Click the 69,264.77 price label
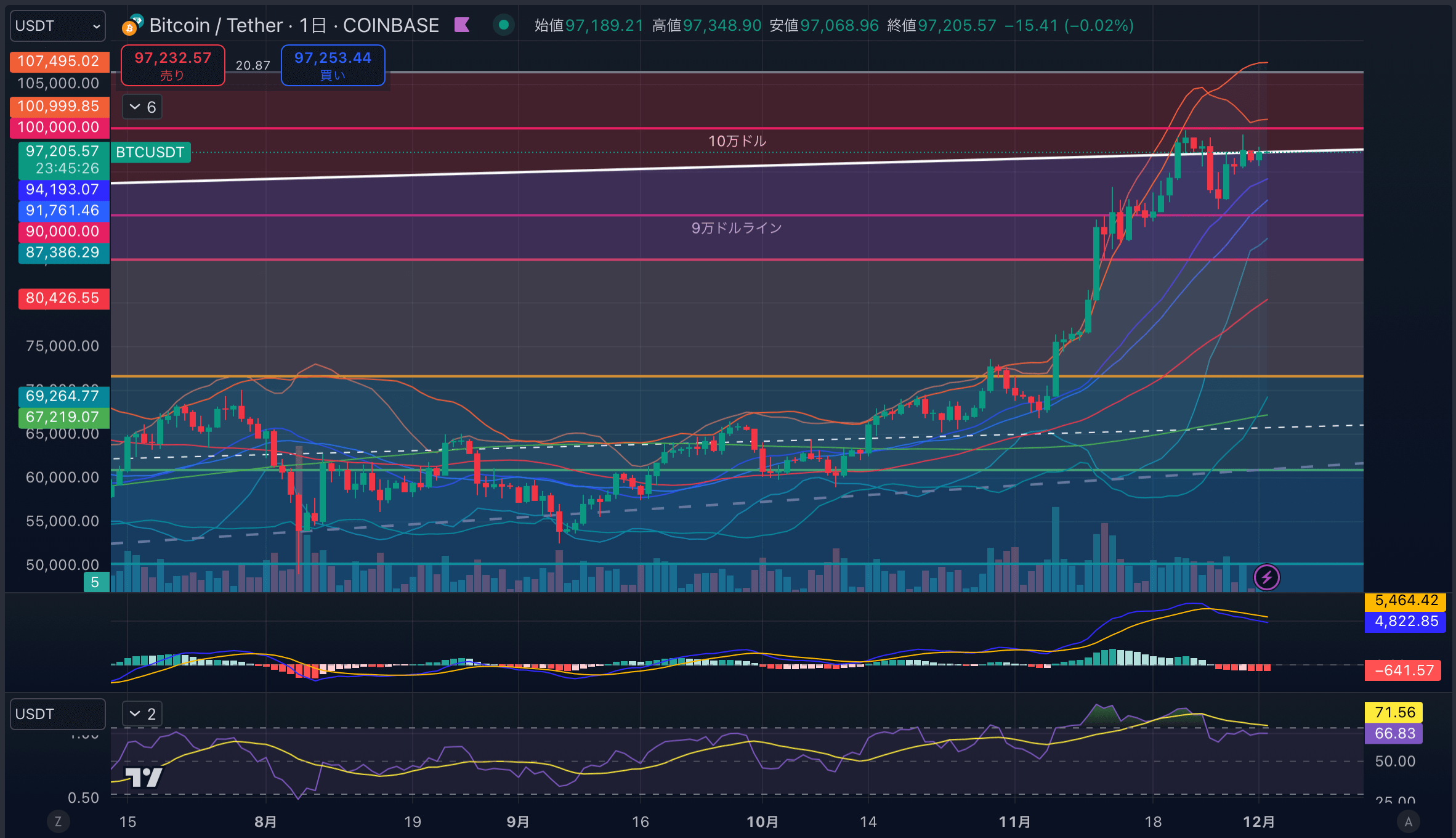This screenshot has width=1456, height=838. coord(63,396)
